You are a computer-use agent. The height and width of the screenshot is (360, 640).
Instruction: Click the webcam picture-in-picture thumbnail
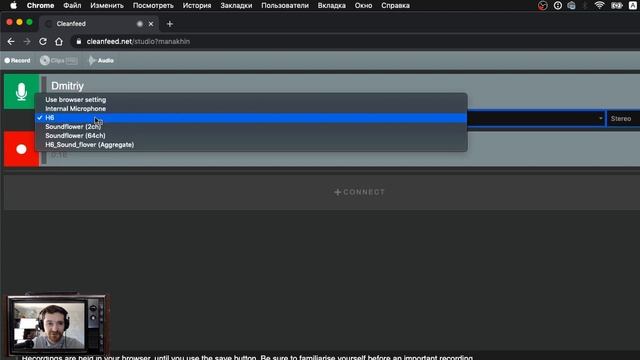57,324
